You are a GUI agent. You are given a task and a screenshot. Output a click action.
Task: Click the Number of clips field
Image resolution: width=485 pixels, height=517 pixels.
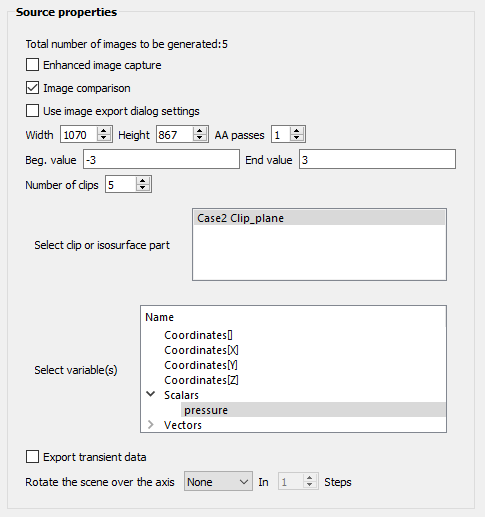point(121,184)
